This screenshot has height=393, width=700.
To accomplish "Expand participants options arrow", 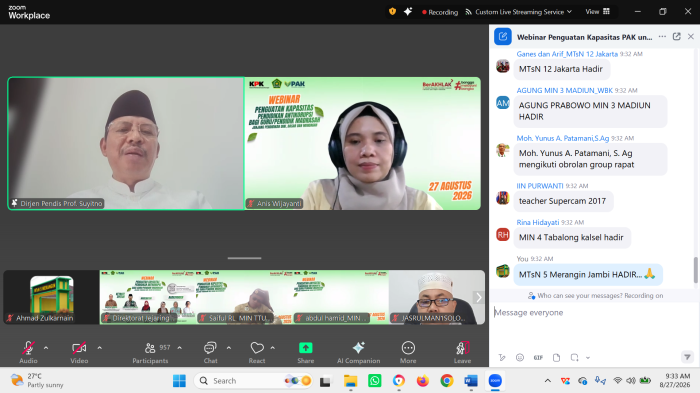I will click(179, 348).
